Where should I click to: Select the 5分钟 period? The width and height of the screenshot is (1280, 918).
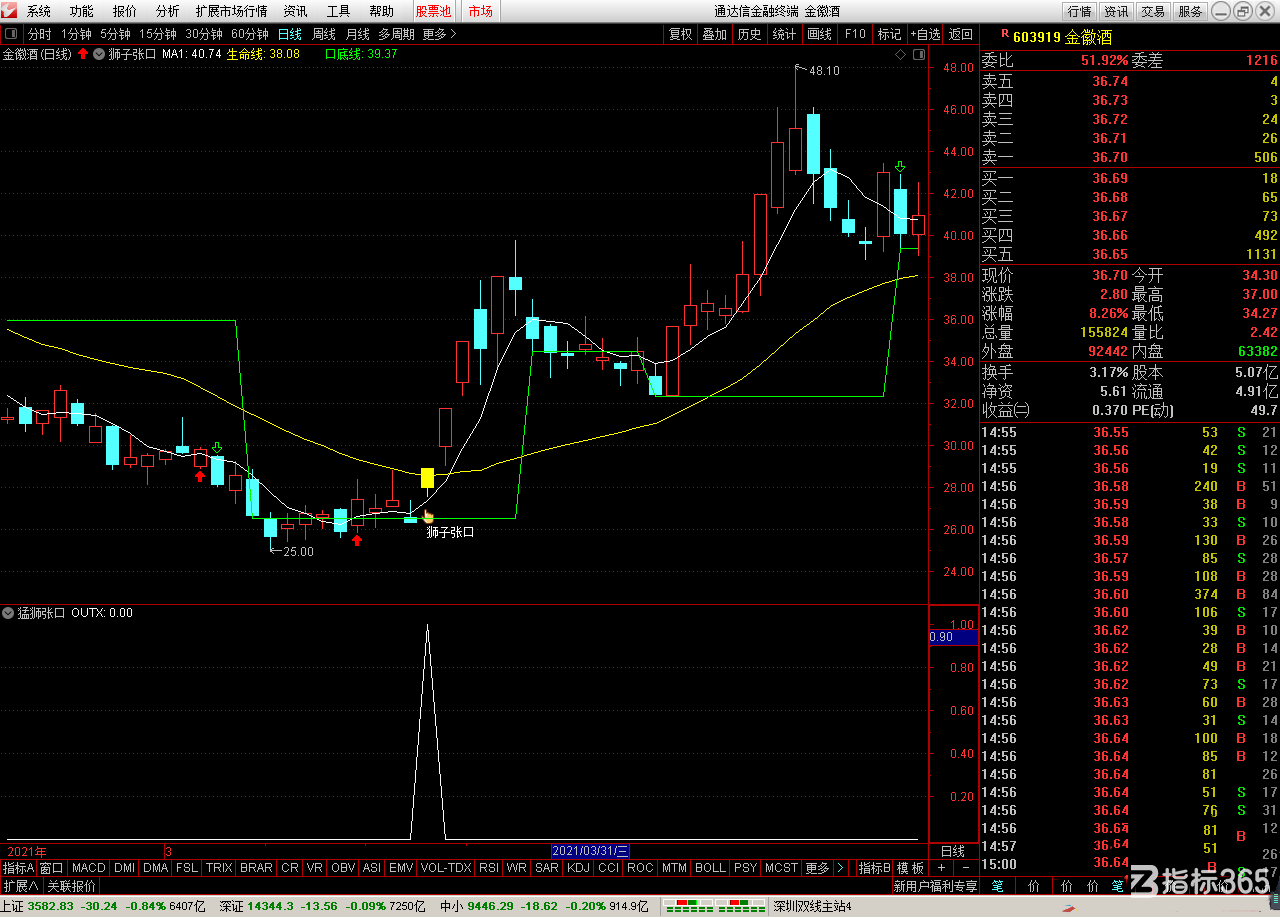(x=115, y=34)
